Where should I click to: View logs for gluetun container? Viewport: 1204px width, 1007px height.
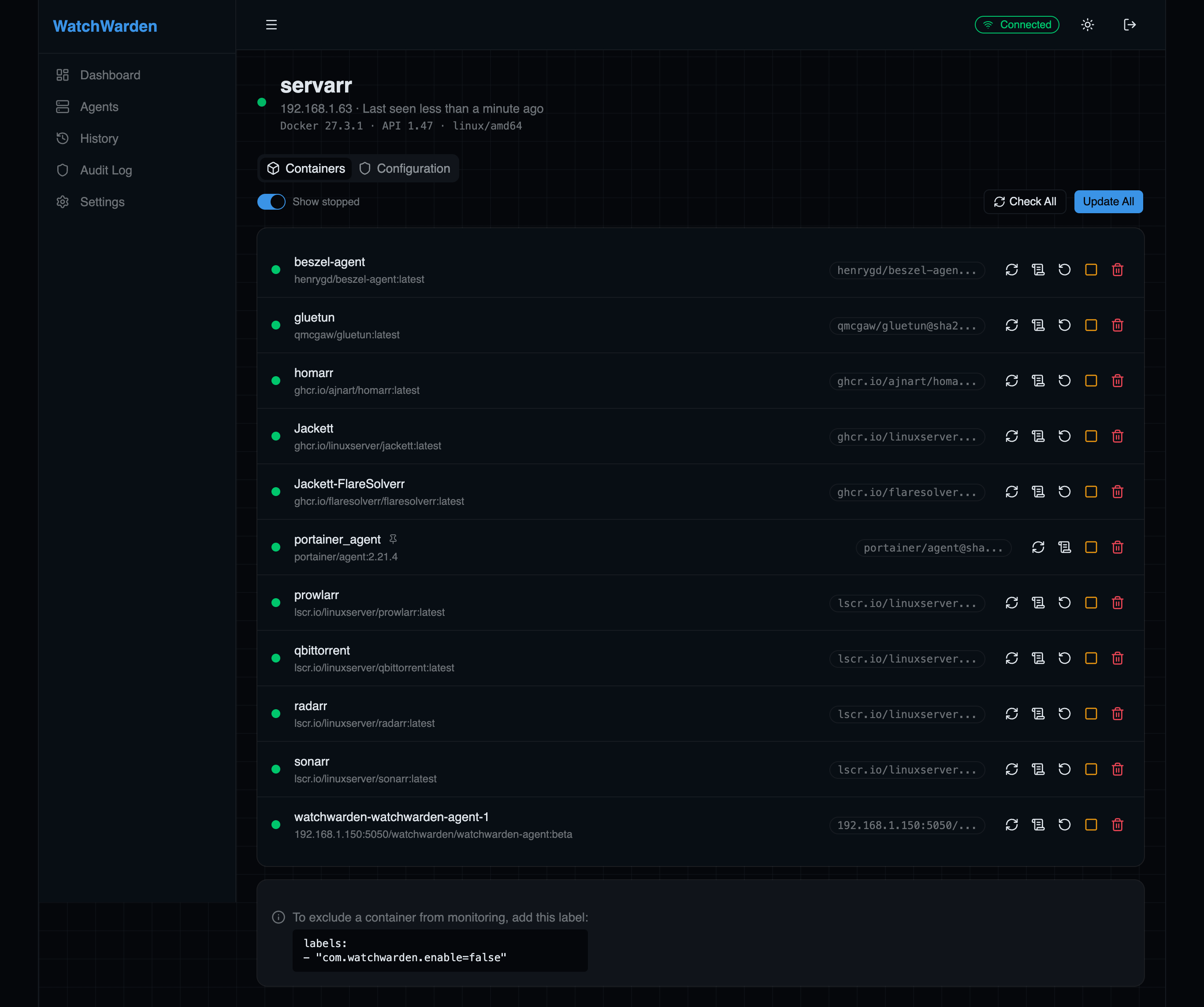pos(1038,326)
